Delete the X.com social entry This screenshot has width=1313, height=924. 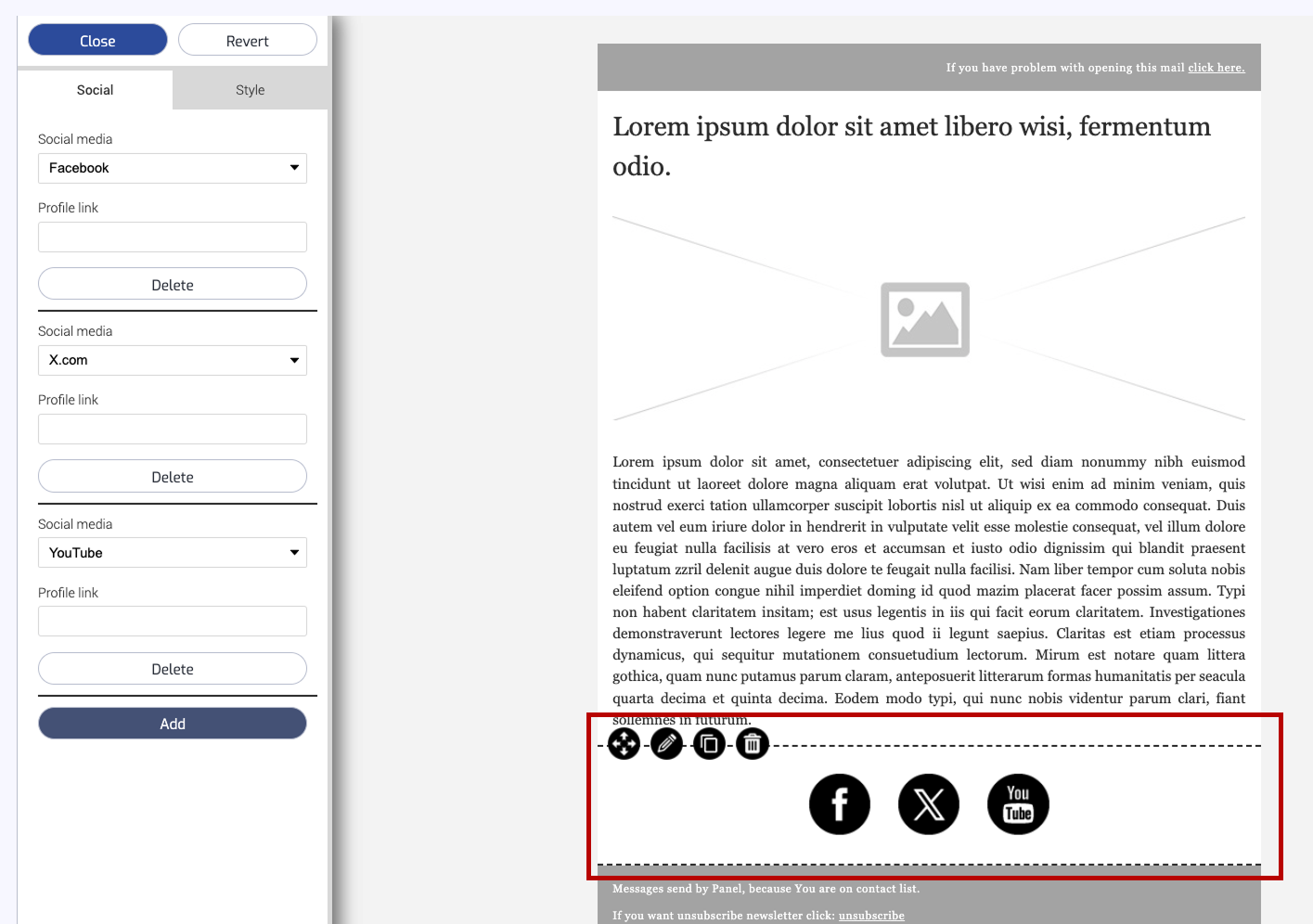173,477
